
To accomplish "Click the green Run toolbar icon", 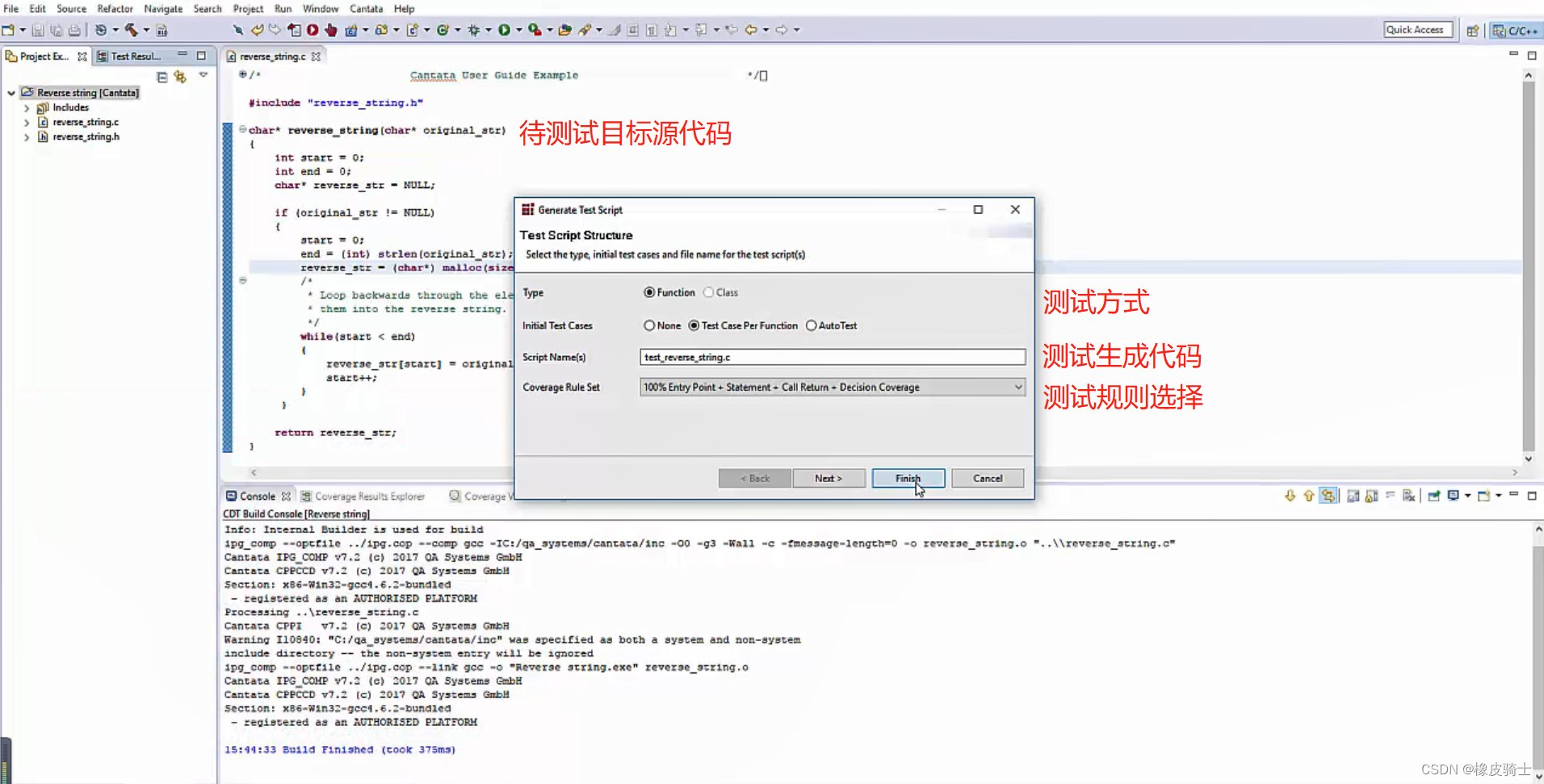I will coord(504,30).
